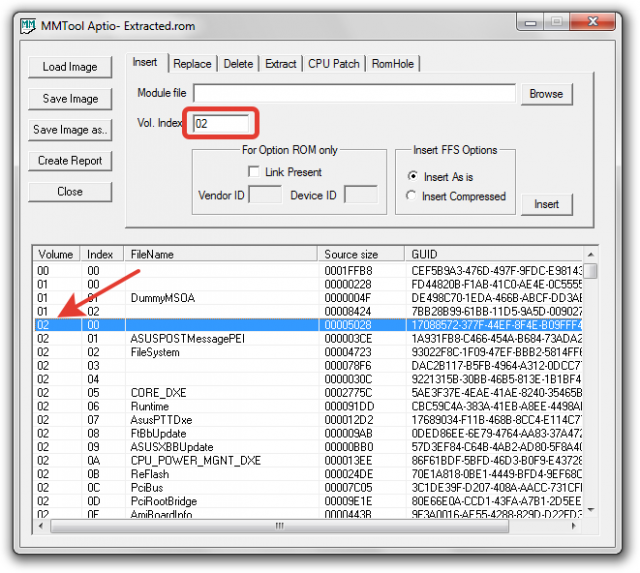Click highlighted source size 00005028
This screenshot has width=640, height=573.
pyautogui.click(x=348, y=325)
